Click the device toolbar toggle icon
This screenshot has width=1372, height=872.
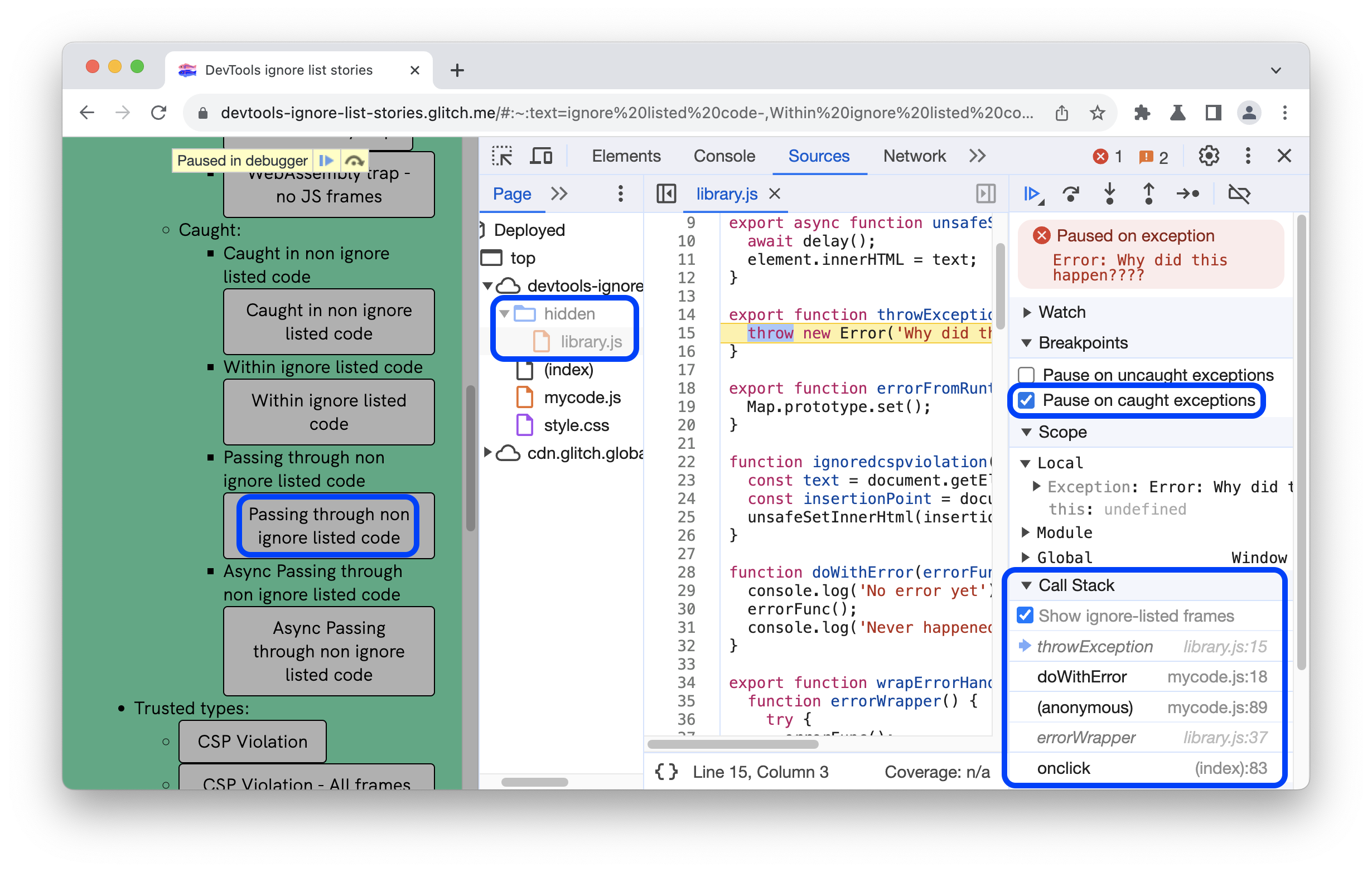[x=541, y=156]
